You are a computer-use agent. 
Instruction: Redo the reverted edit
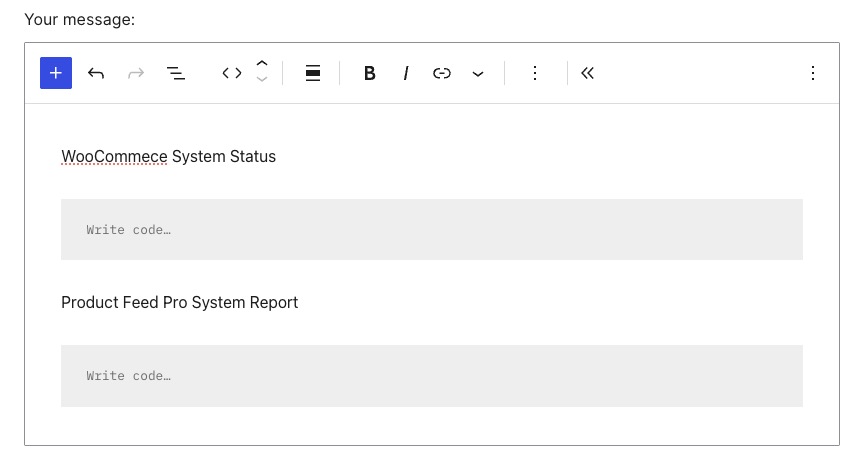136,73
